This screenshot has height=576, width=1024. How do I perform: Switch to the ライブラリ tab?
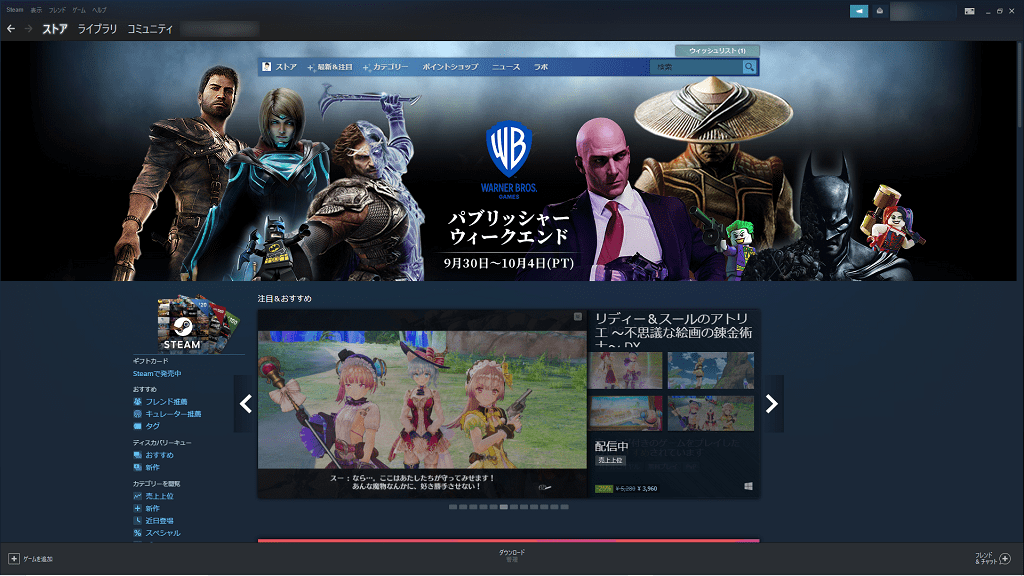click(97, 29)
